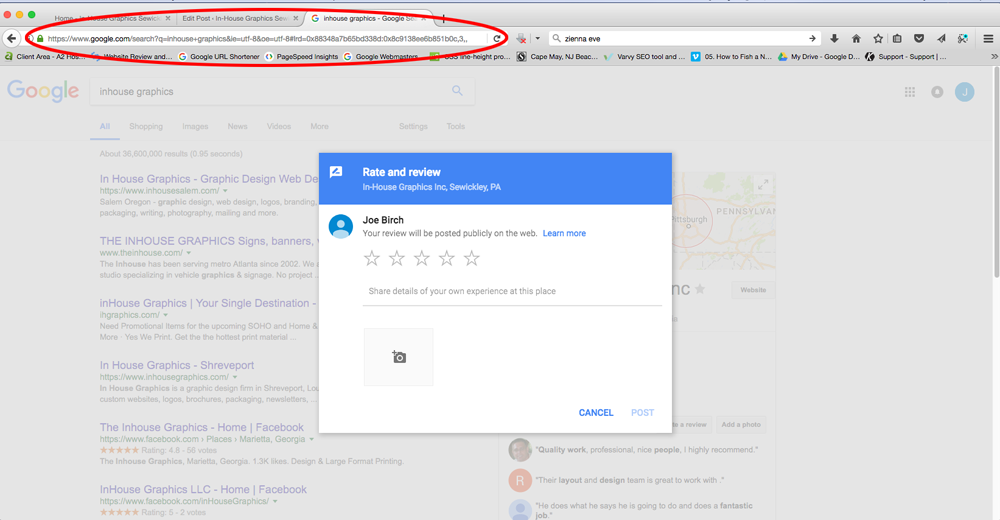Click the Website button in business panel
This screenshot has width=1000, height=520.
pyautogui.click(x=753, y=290)
